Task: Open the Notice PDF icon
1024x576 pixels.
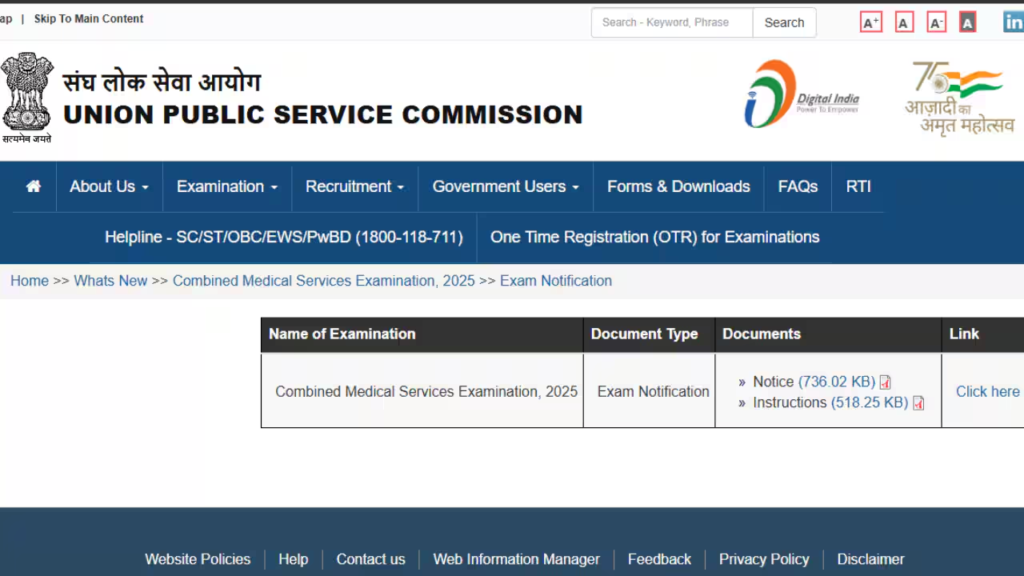Action: (885, 382)
